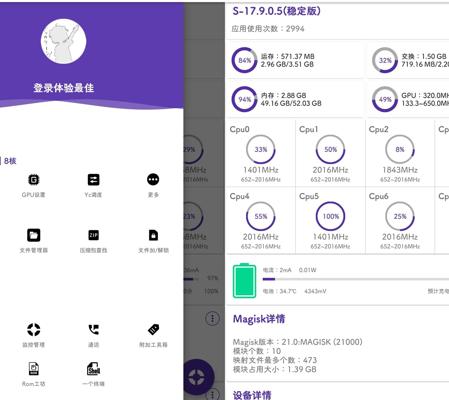Tap the 应用使用次数:2994 line
The image size is (449, 400).
(268, 29)
